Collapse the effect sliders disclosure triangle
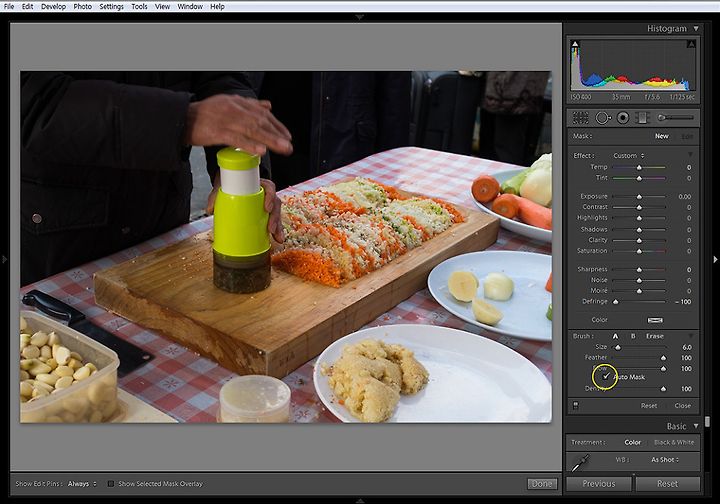The height and width of the screenshot is (504, 720). 690,154
